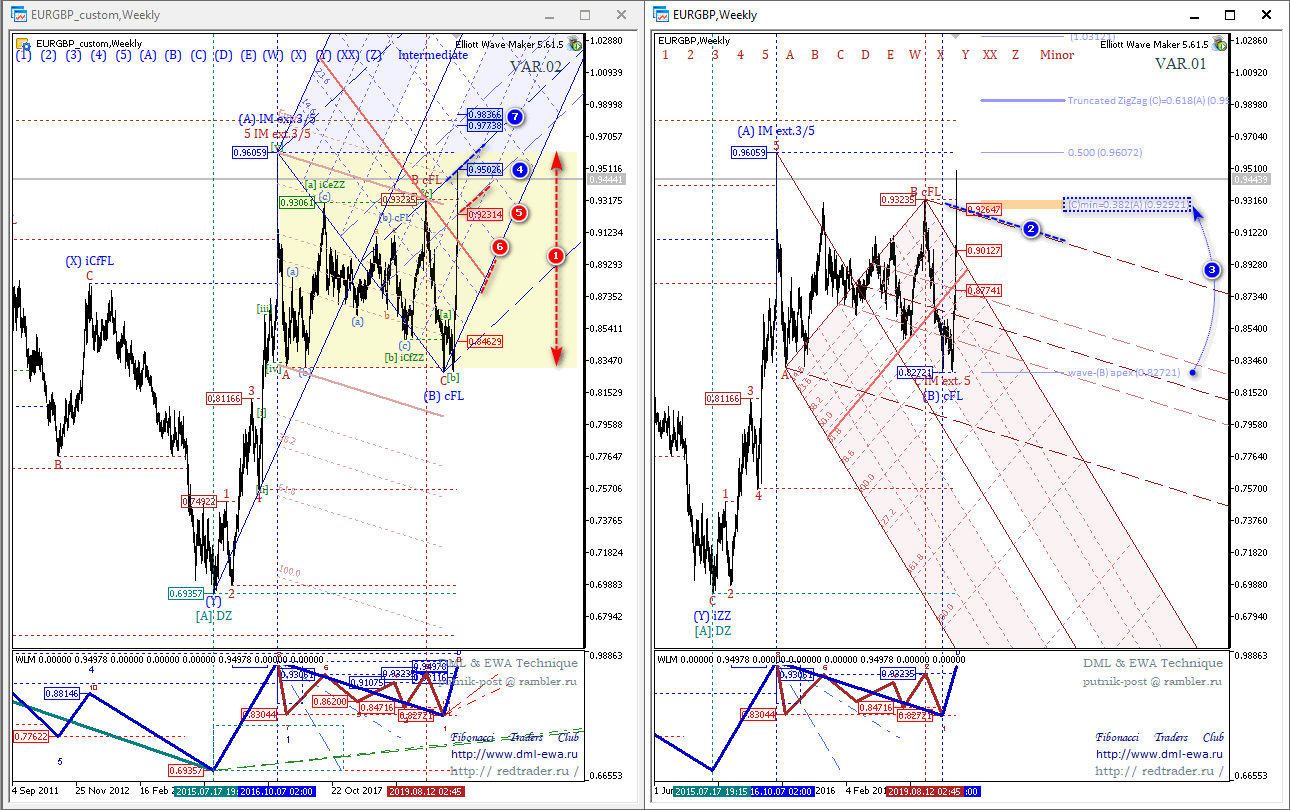Click putnik-post @ rambler.ru in right chart
Screen dimensions: 1290x810
1153,681
